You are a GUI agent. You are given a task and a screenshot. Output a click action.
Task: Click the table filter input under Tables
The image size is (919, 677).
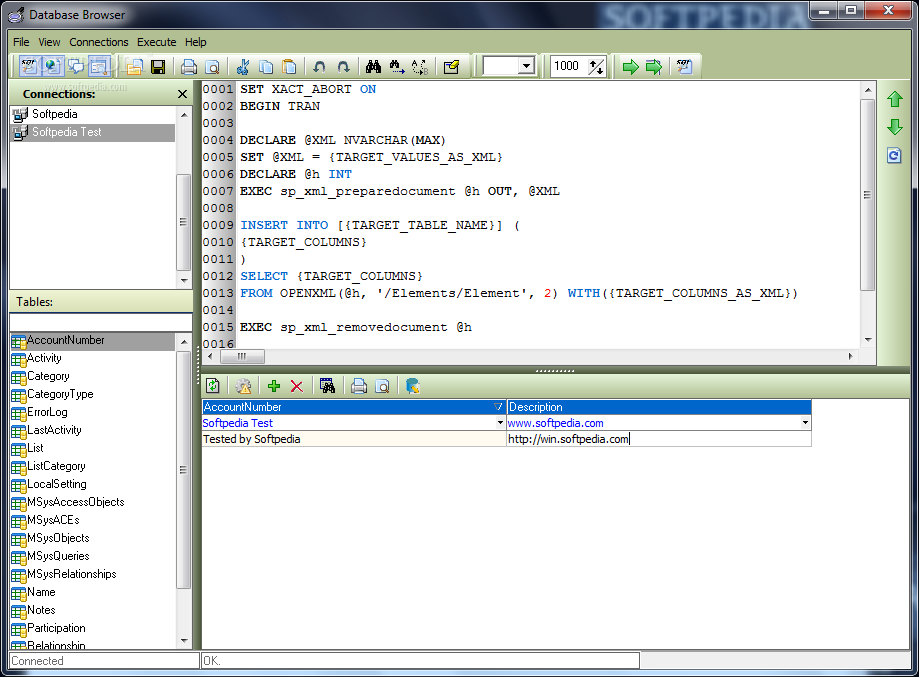(101, 322)
